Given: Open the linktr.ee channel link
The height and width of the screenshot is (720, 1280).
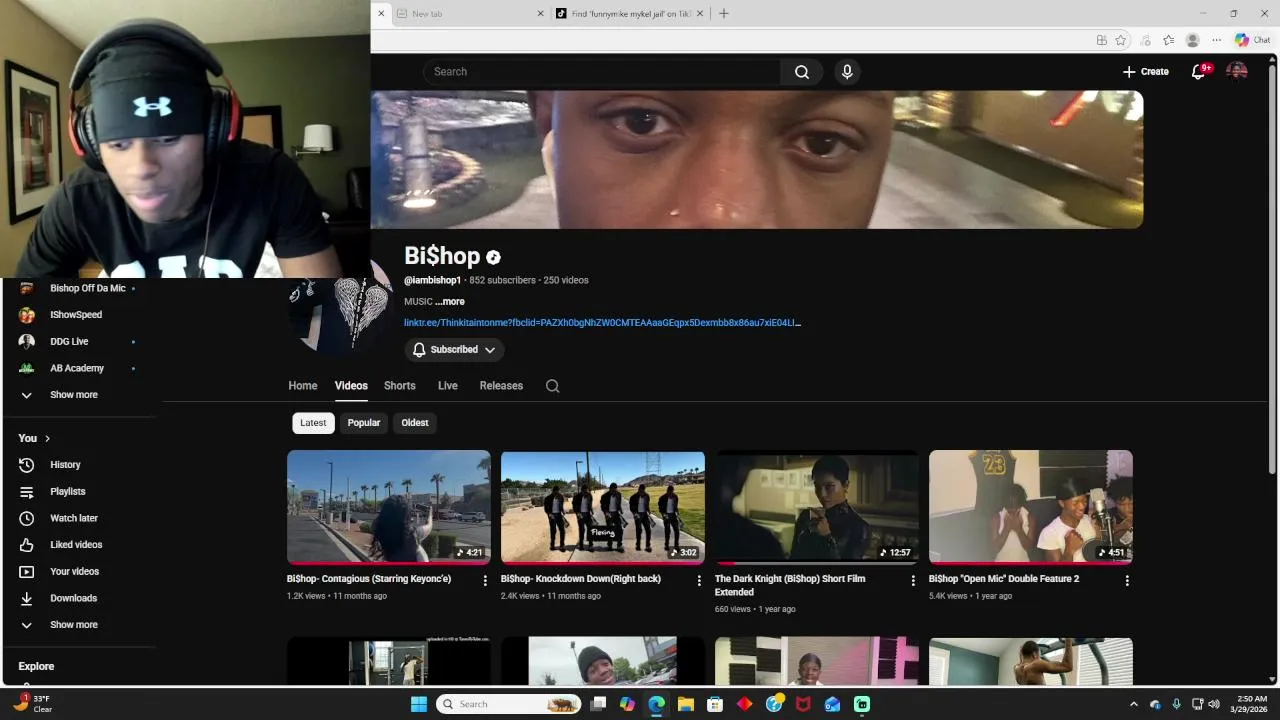Looking at the screenshot, I should click(x=602, y=323).
